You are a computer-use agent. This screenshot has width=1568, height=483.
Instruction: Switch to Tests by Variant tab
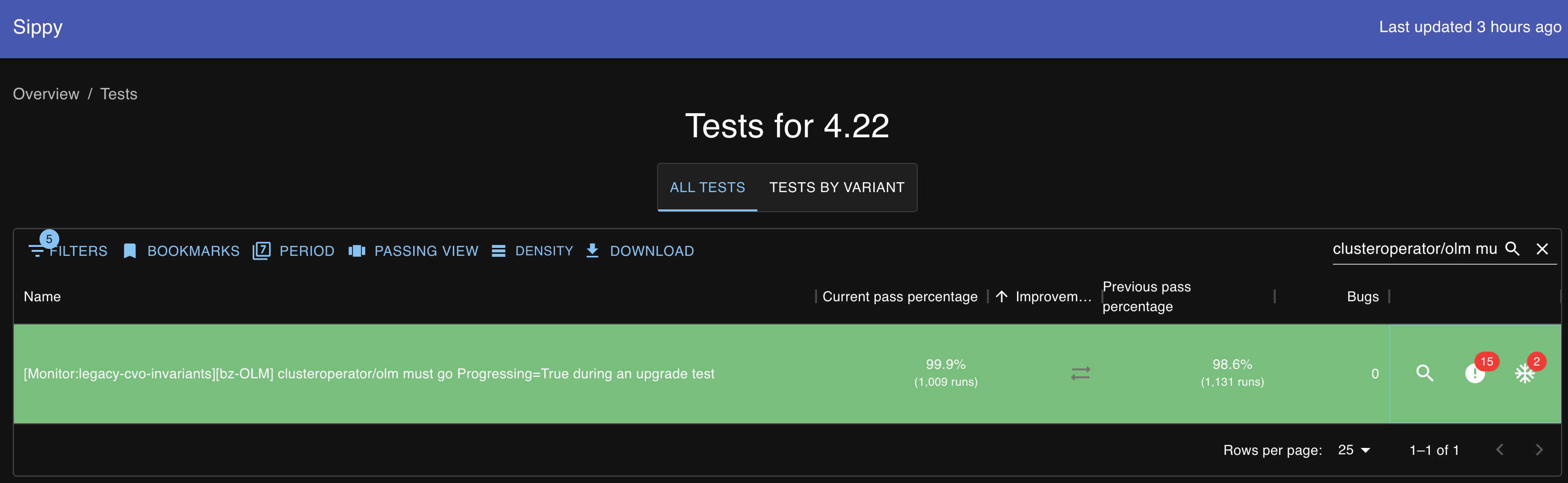(x=836, y=188)
